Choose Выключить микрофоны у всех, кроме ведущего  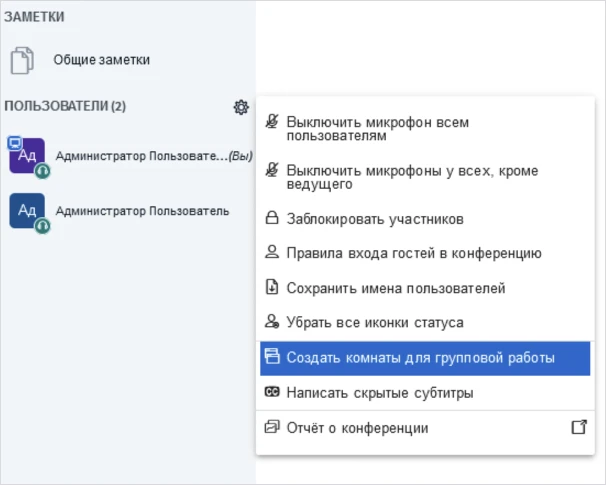[425, 177]
